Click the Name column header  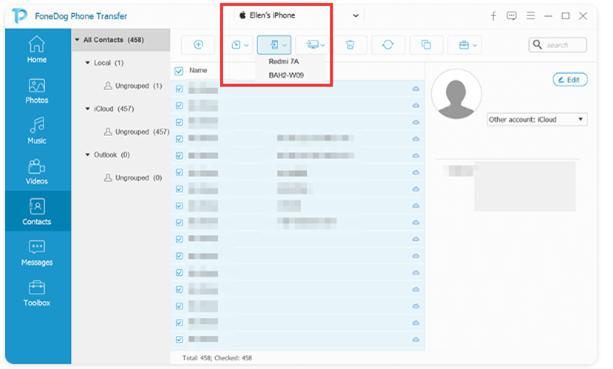click(198, 70)
